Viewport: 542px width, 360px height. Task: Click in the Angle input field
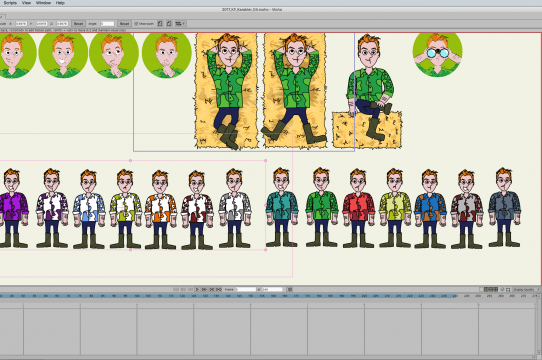[x=107, y=24]
